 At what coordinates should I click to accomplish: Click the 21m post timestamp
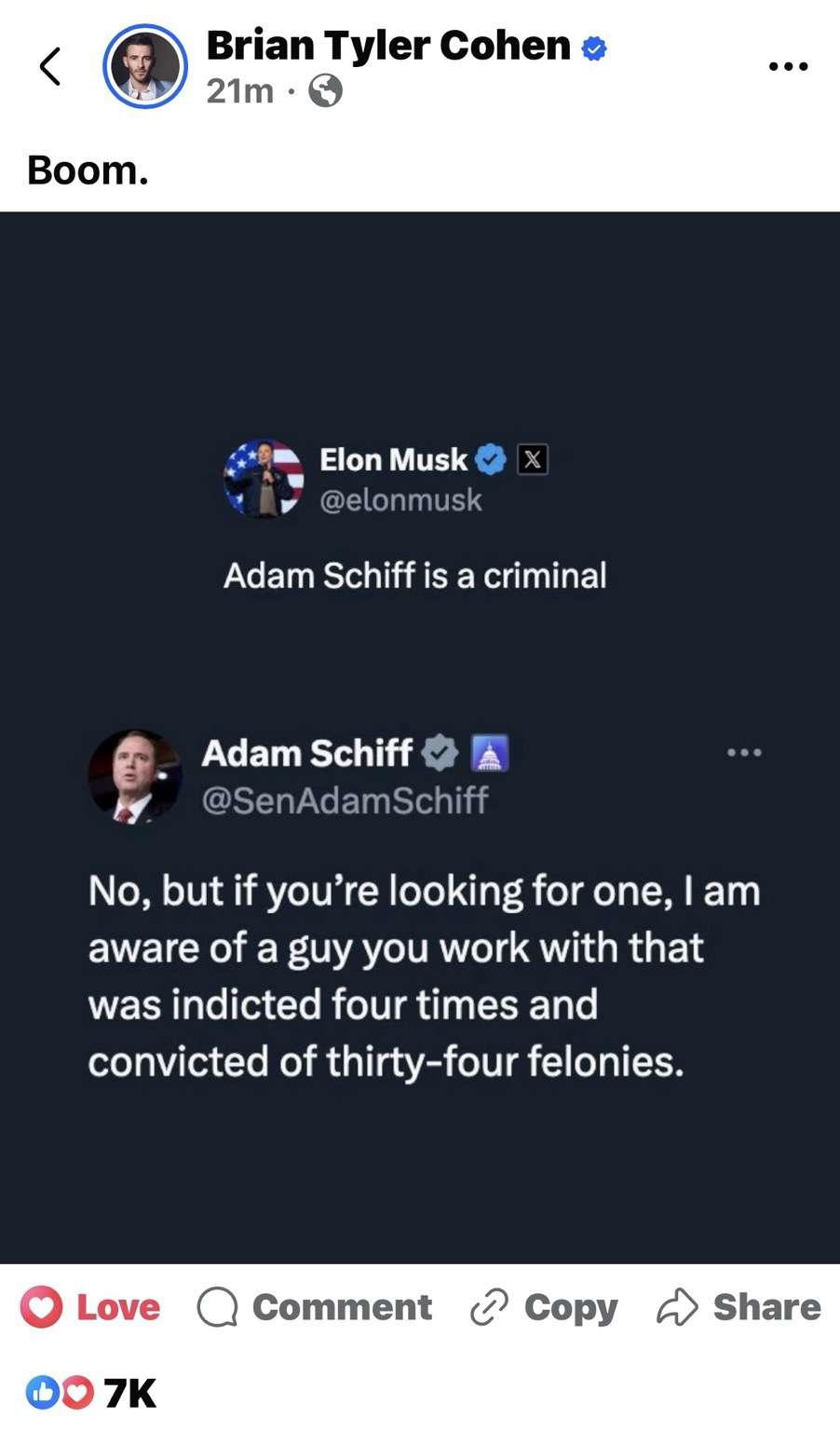pos(239,91)
